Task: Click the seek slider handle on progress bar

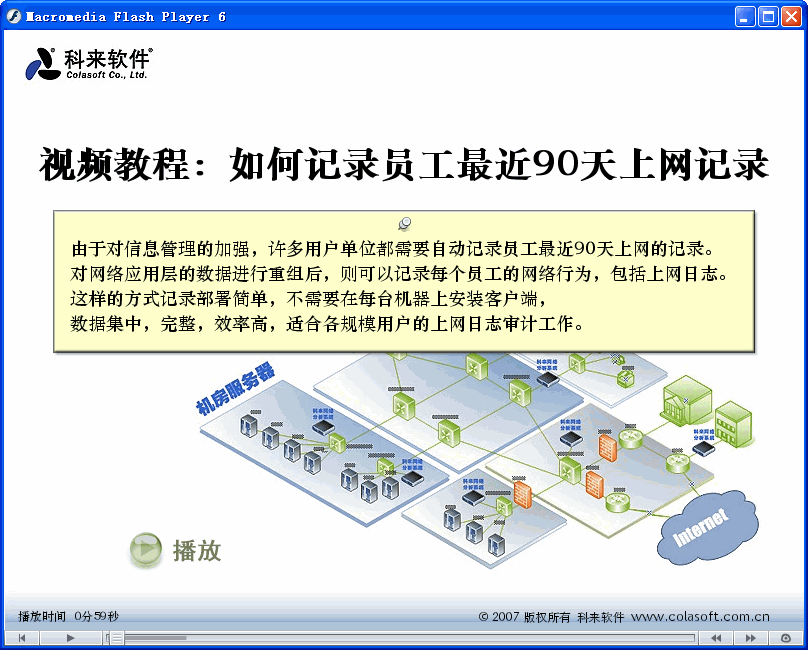Action: (x=117, y=638)
